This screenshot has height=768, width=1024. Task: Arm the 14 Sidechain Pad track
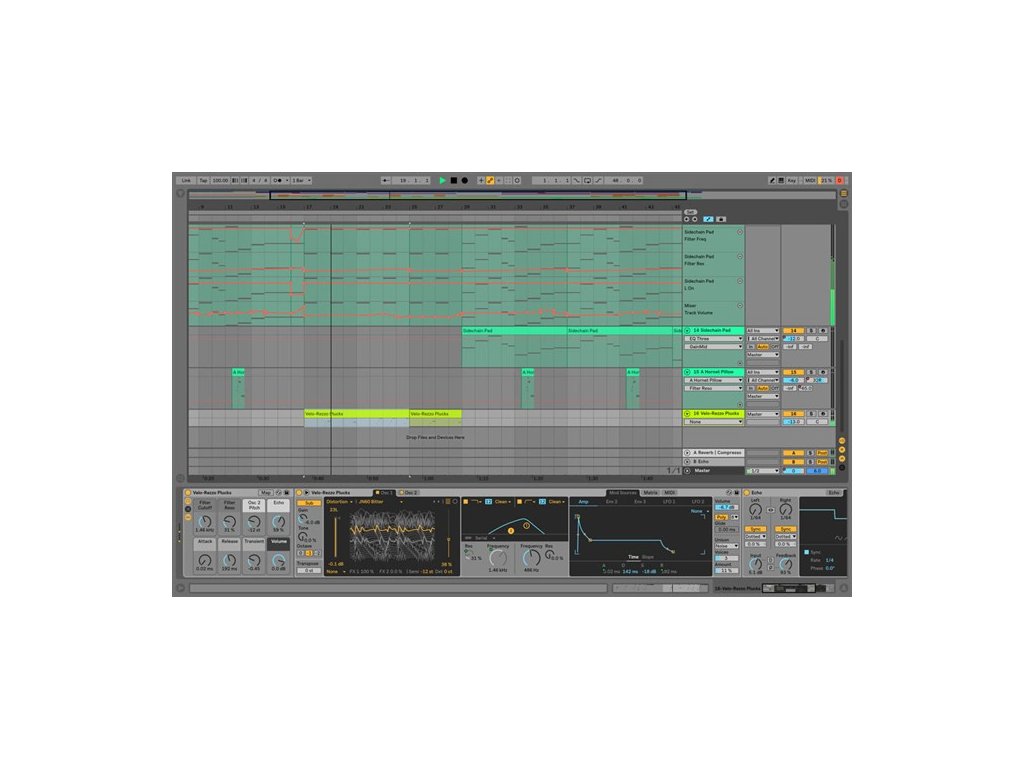[822, 330]
